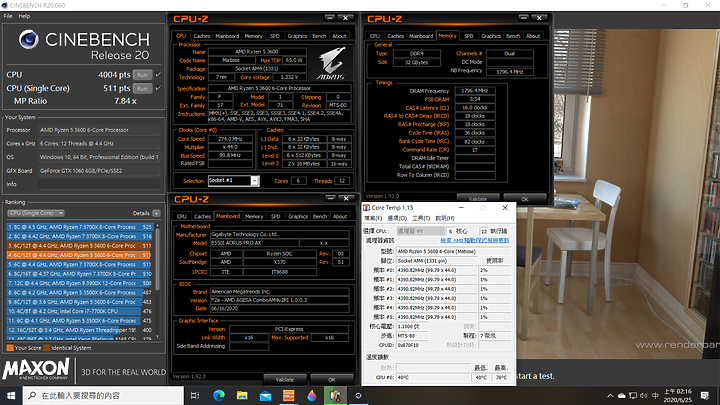Click the Details arrow icon in Ranking
This screenshot has width=720, height=405.
point(157,214)
